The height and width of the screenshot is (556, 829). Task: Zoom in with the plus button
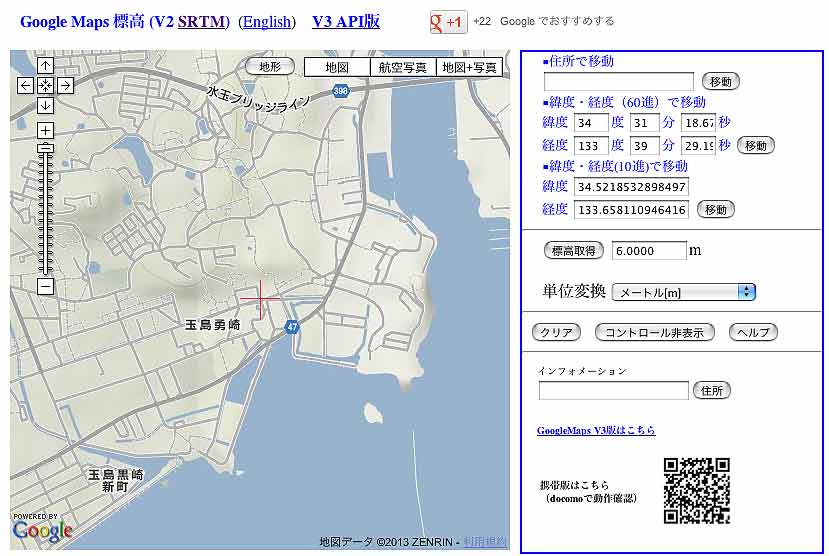click(x=45, y=131)
